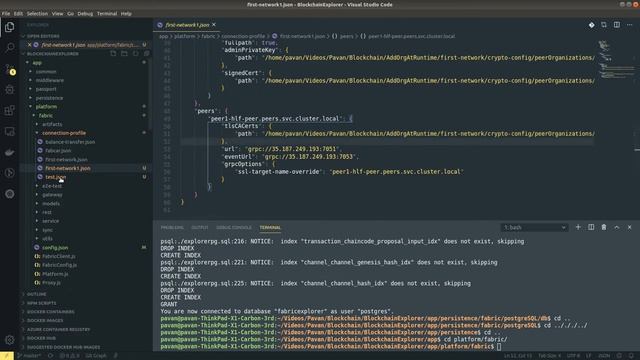
Task: Switch to the Output panel tab
Action: coord(200,227)
